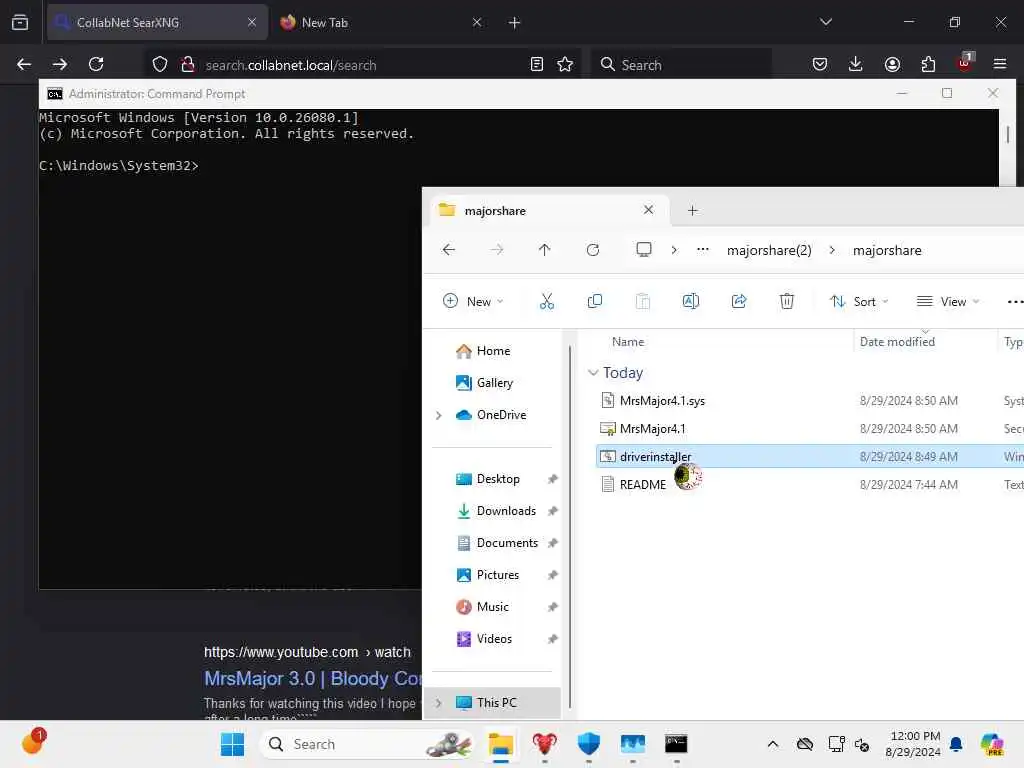This screenshot has height=768, width=1024.
Task: Sort by Date modified column header
Action: tap(897, 342)
